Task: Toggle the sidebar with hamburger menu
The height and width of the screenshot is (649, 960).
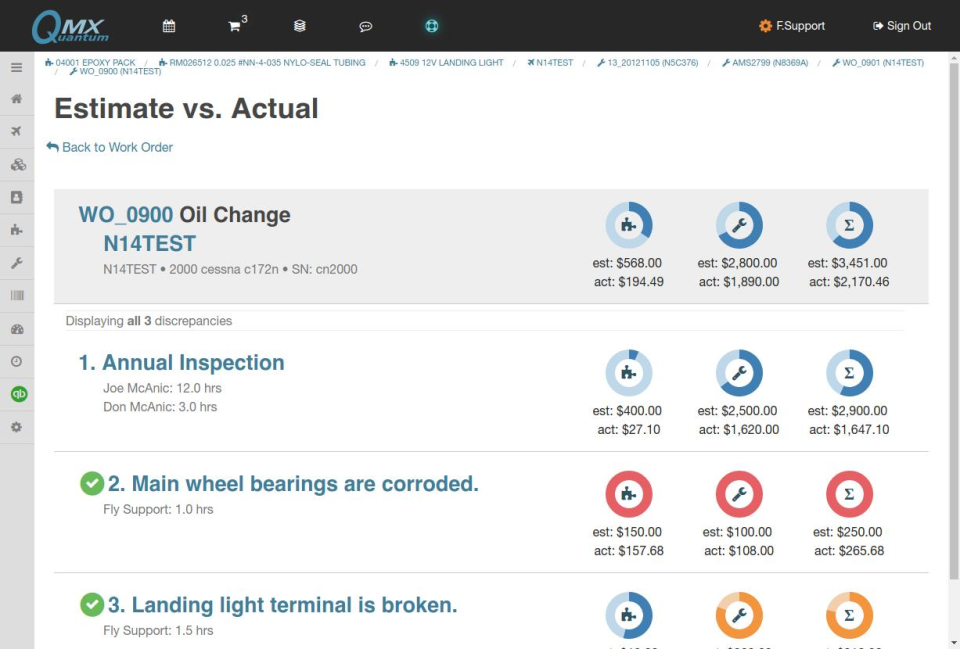Action: [17, 67]
